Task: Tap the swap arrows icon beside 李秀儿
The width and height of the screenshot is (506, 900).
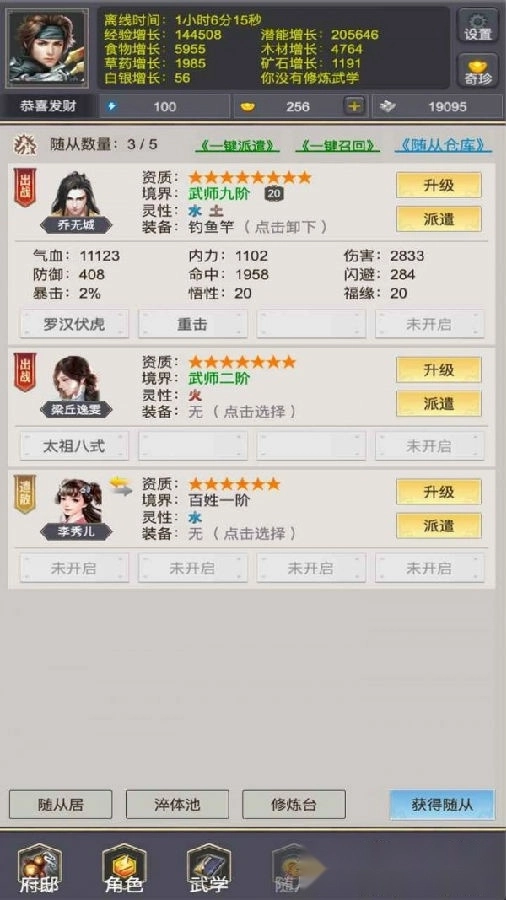Action: [x=121, y=486]
